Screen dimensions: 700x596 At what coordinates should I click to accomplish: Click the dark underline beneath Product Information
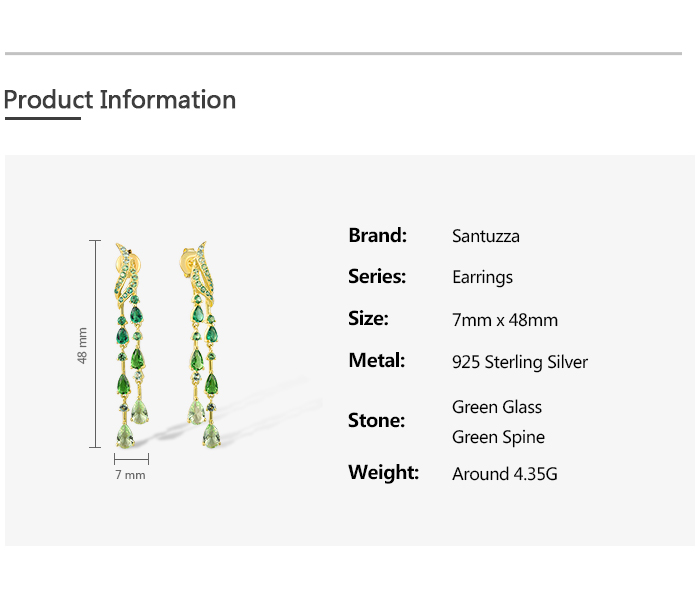(42, 119)
